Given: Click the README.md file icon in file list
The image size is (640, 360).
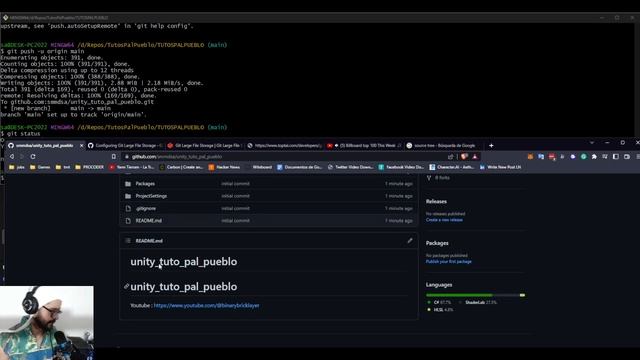Looking at the screenshot, I should point(128,220).
